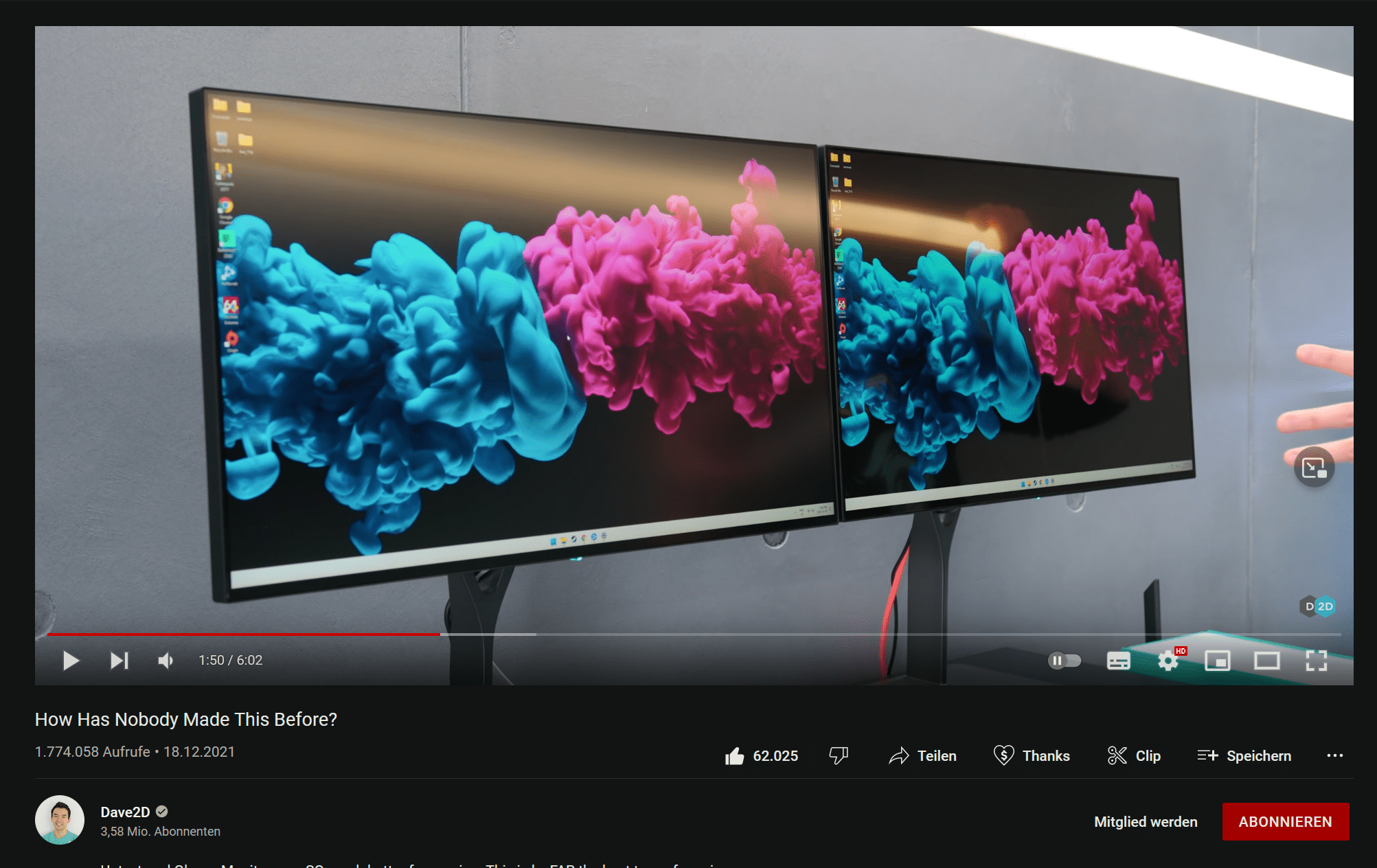Click Mitglied werden link
This screenshot has width=1377, height=868.
coord(1146,821)
